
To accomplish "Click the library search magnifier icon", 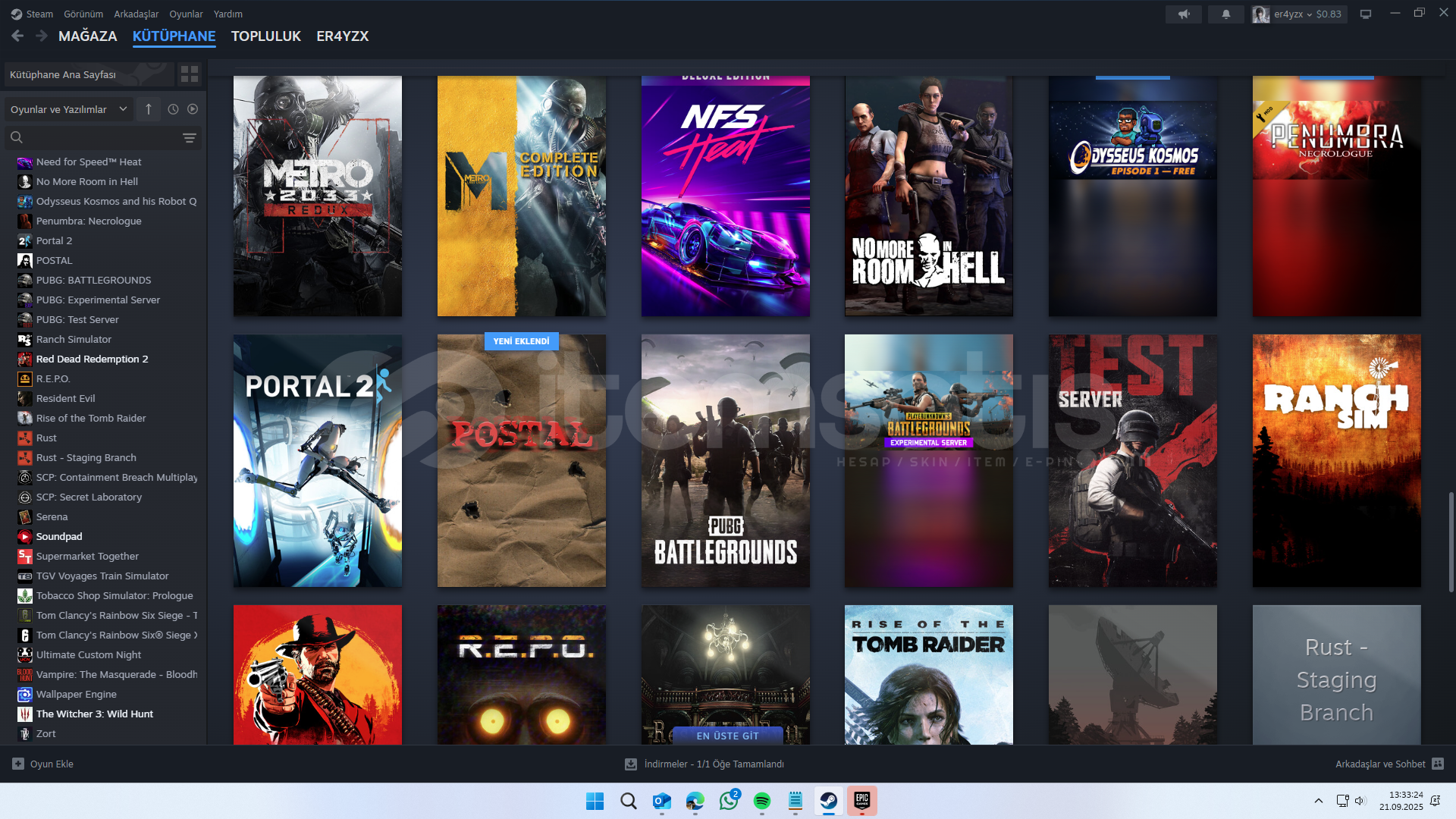I will pyautogui.click(x=17, y=137).
